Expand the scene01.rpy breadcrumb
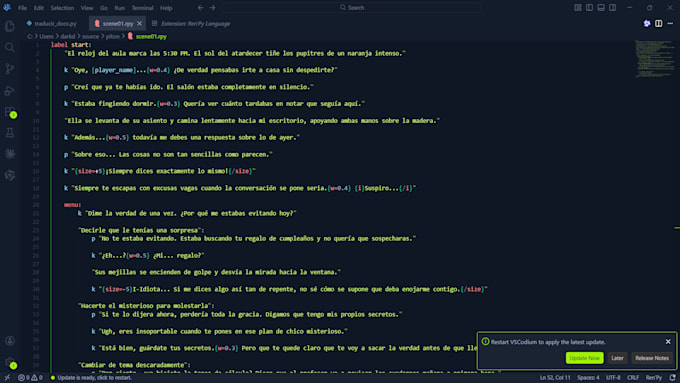 point(147,36)
